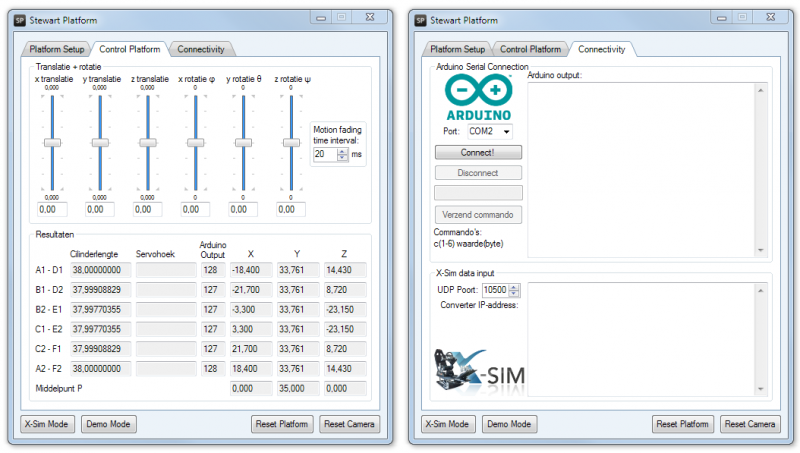Open the Connectivity tab in left window
This screenshot has height=453, width=800.
coord(201,49)
